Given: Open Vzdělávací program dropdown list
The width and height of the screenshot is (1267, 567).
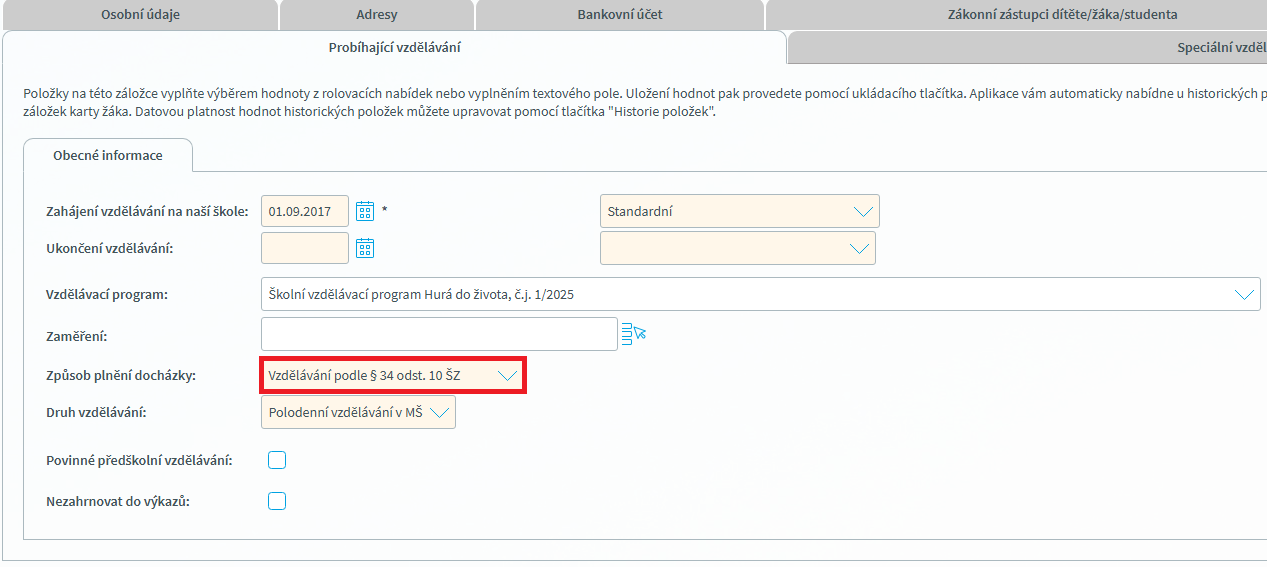Looking at the screenshot, I should (x=761, y=295).
